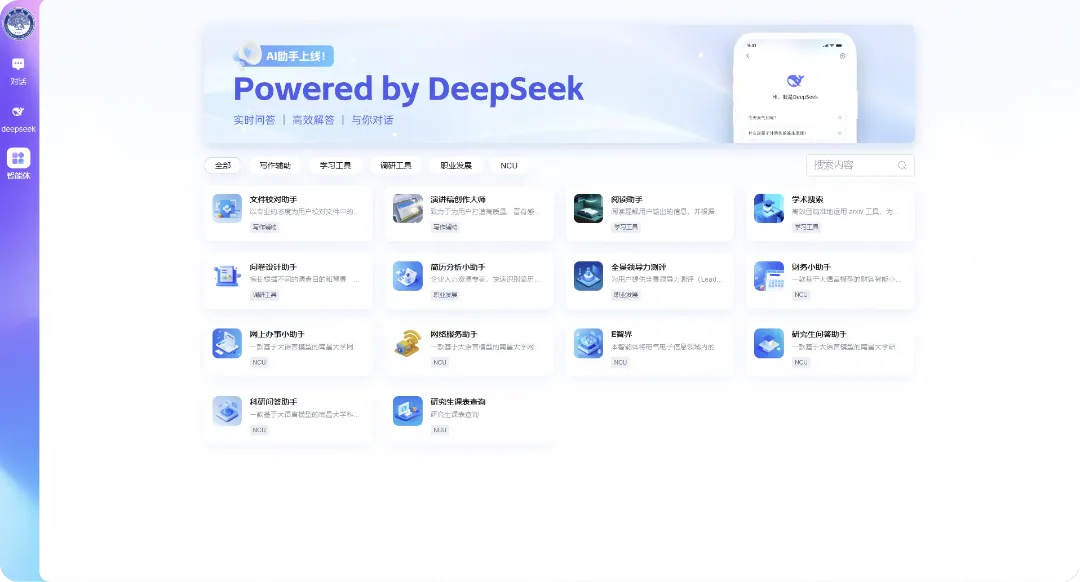1080x582 pixels.
Task: Open the 财务小助手 title
Action: click(x=811, y=267)
